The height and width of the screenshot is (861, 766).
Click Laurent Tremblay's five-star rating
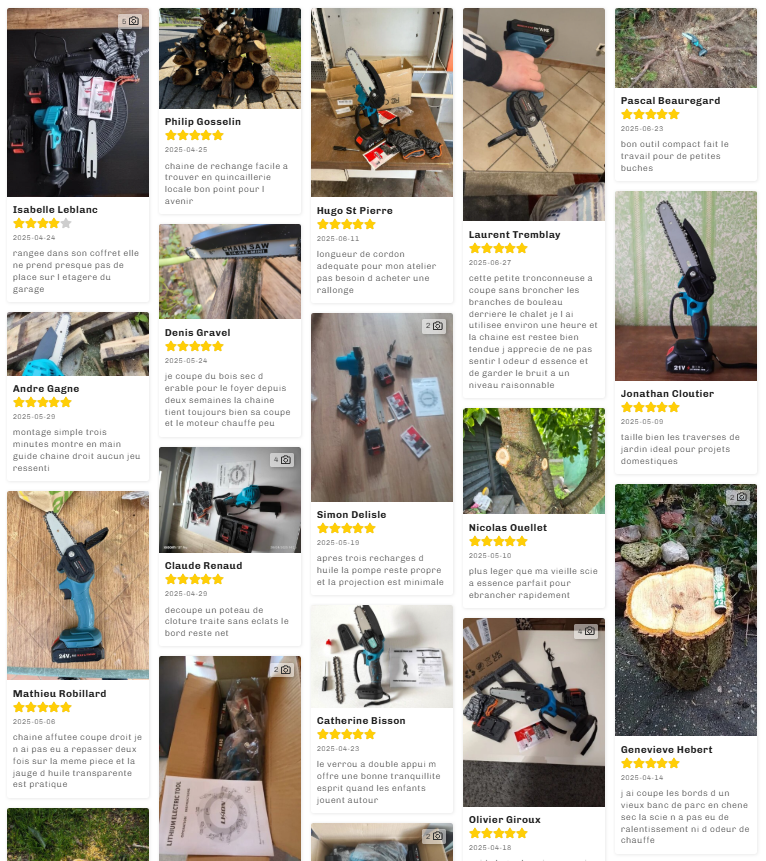pos(498,248)
